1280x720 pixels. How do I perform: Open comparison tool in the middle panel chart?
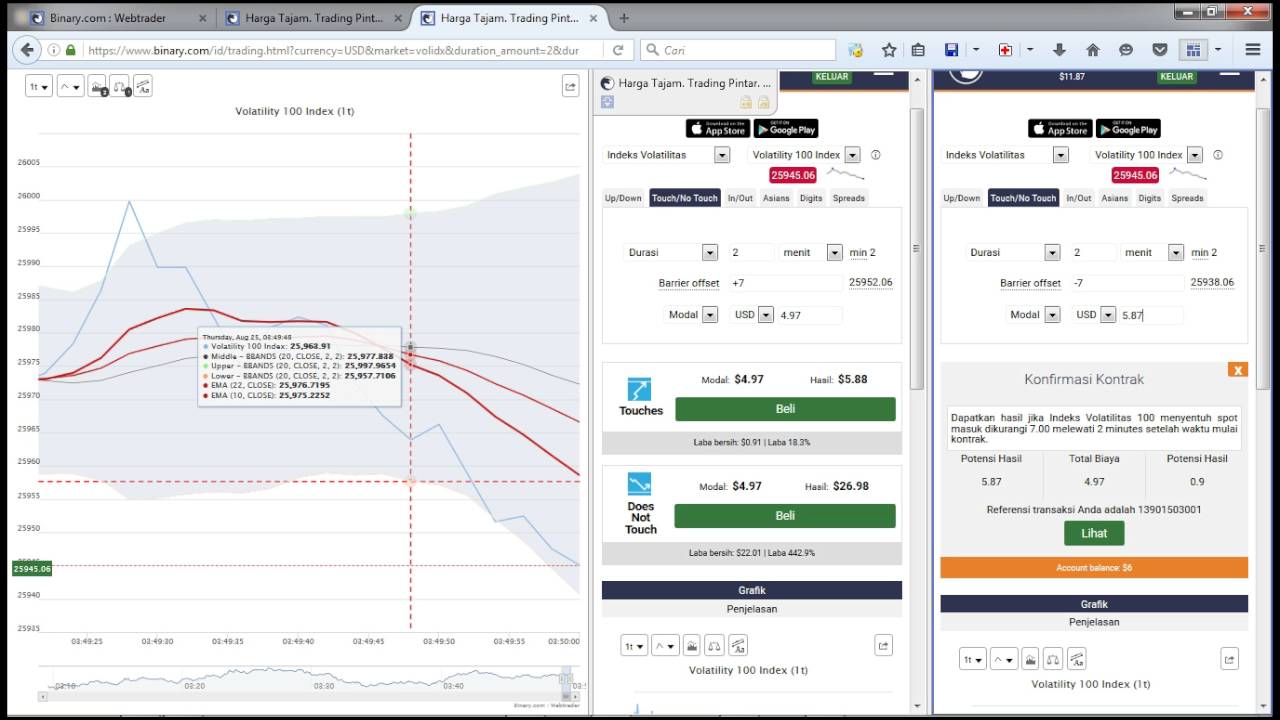click(x=714, y=645)
